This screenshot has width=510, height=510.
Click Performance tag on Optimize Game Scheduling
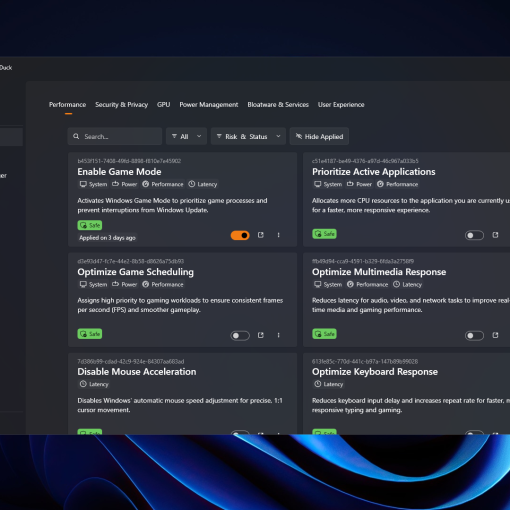pos(163,284)
